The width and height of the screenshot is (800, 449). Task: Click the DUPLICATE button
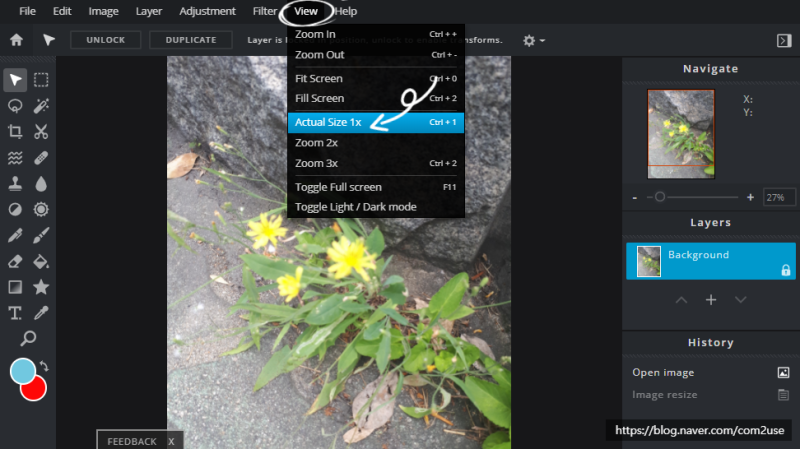(x=191, y=40)
